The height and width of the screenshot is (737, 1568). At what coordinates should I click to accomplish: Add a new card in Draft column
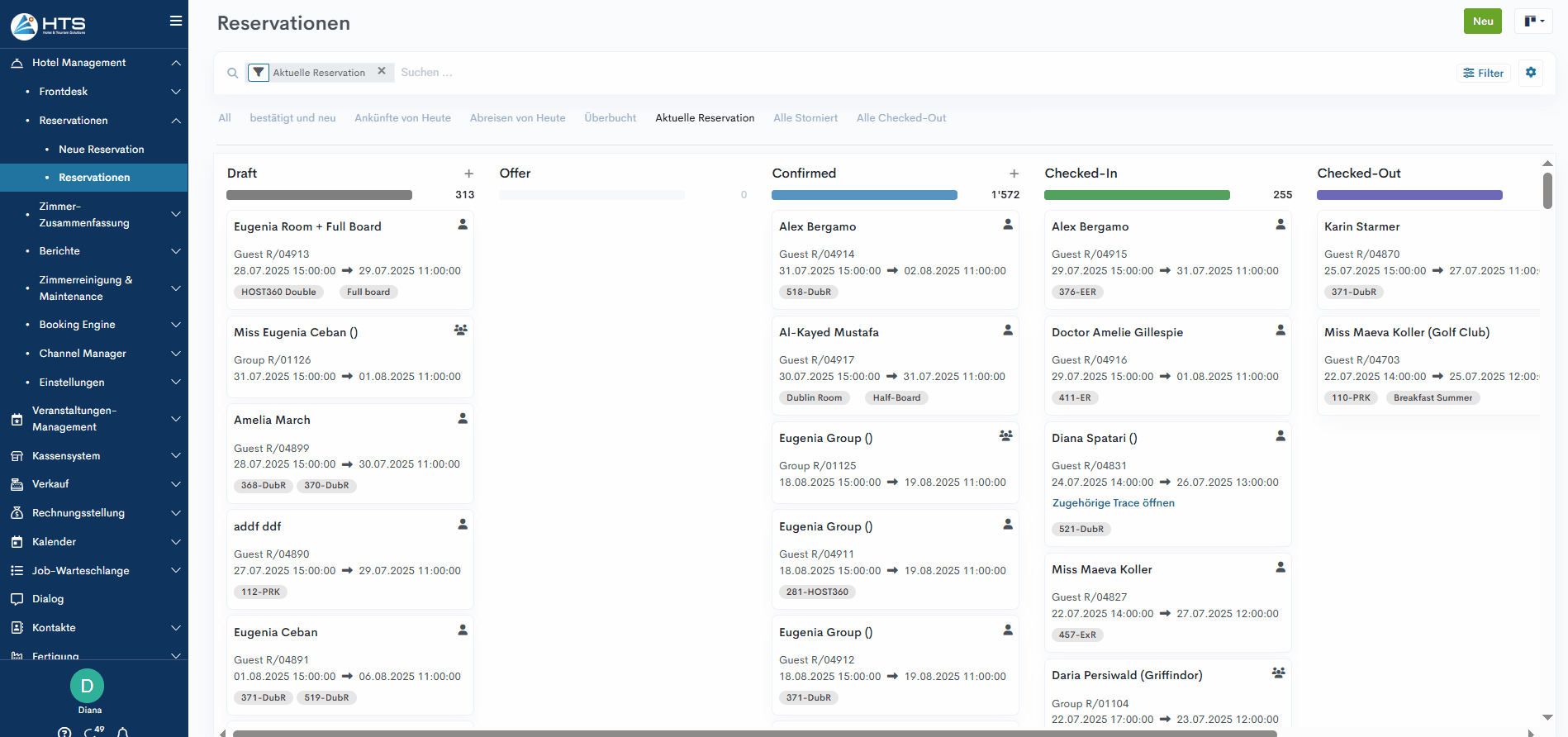click(468, 174)
